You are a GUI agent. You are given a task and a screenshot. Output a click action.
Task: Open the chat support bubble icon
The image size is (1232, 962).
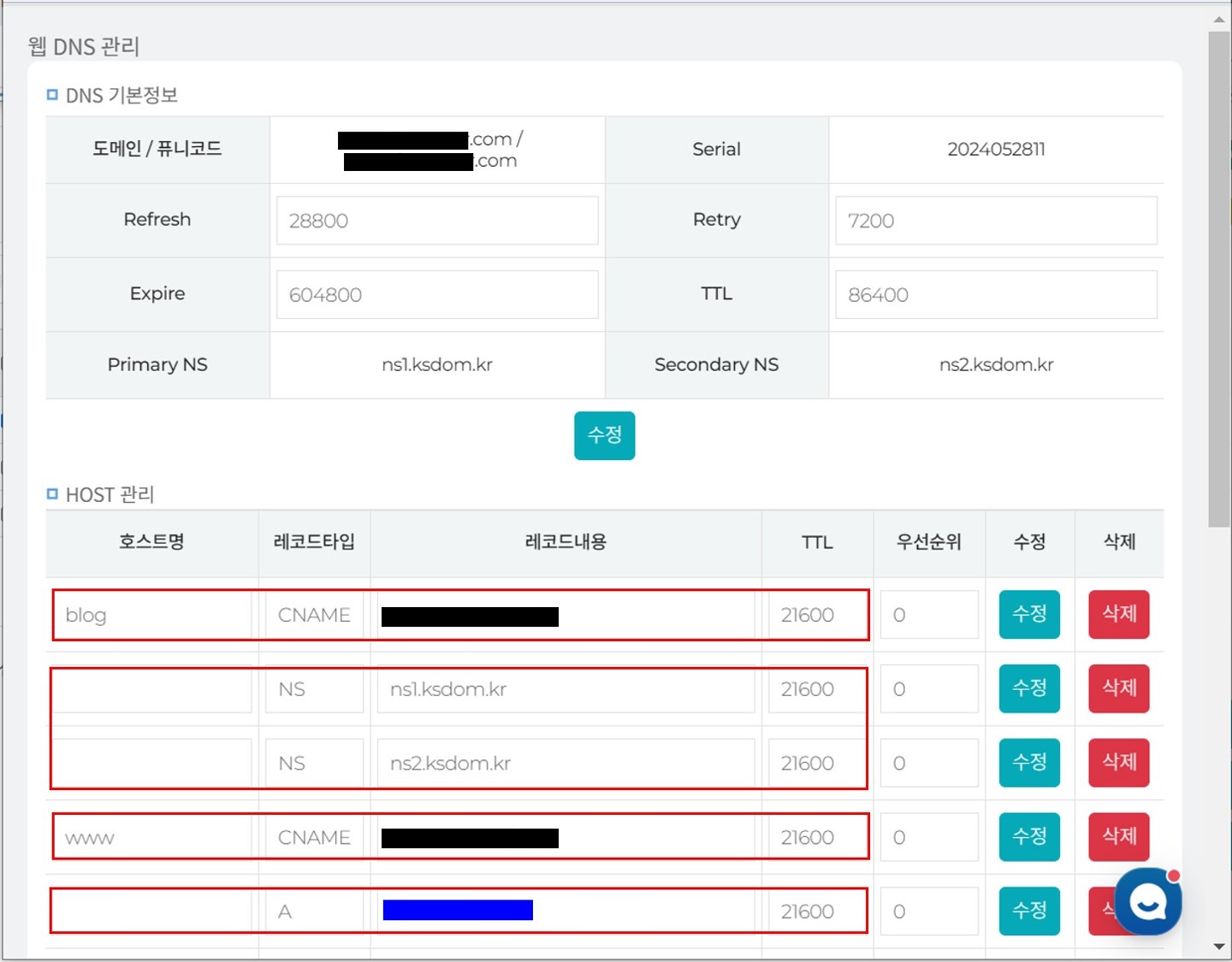(1148, 901)
